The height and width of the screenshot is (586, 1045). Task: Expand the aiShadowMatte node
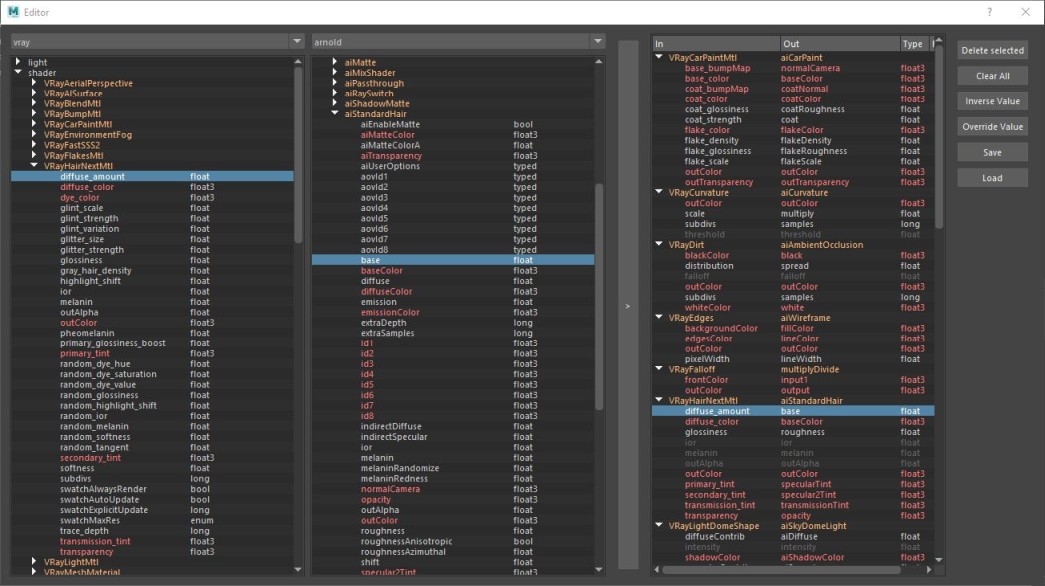point(335,103)
